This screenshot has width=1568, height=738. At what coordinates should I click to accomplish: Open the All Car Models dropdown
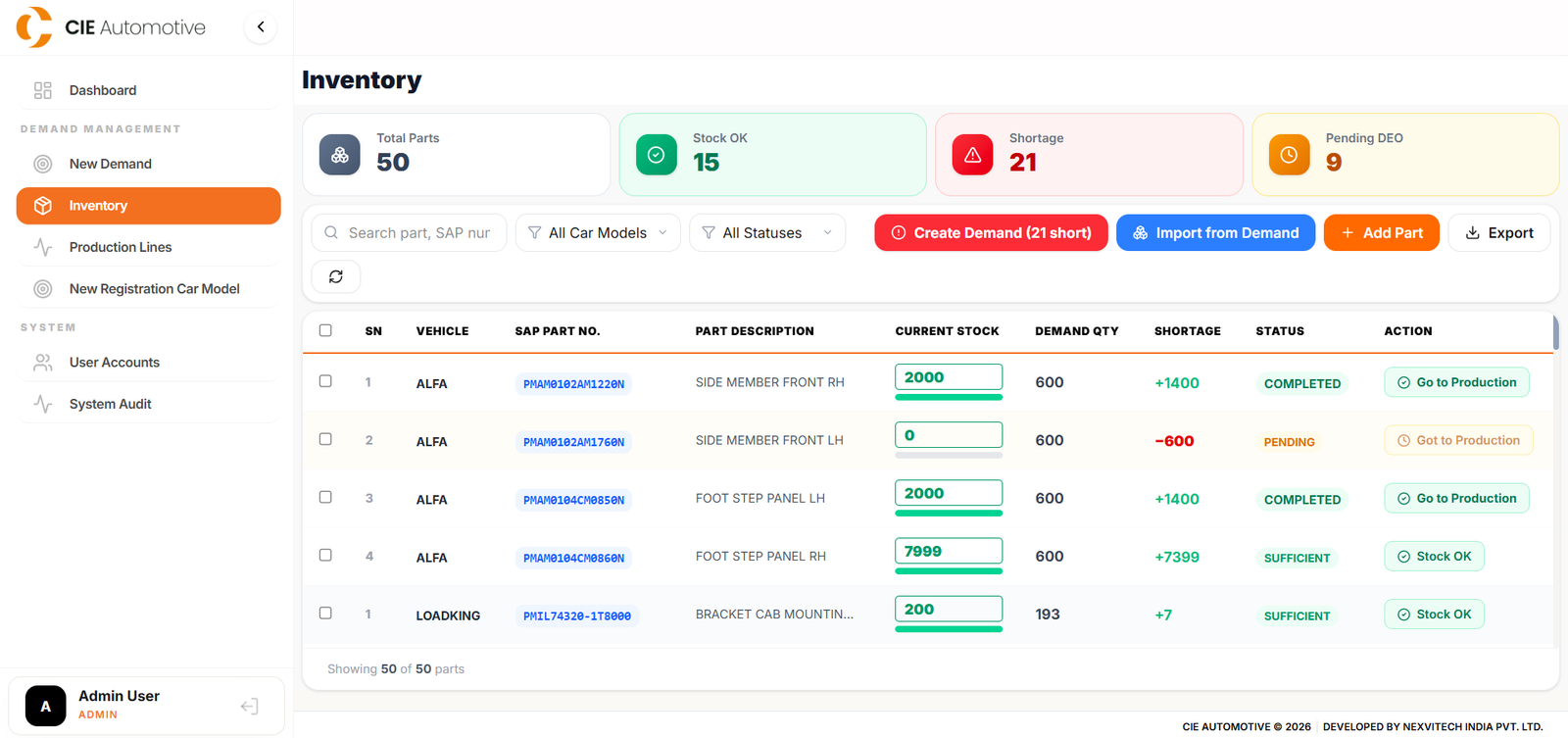click(598, 232)
